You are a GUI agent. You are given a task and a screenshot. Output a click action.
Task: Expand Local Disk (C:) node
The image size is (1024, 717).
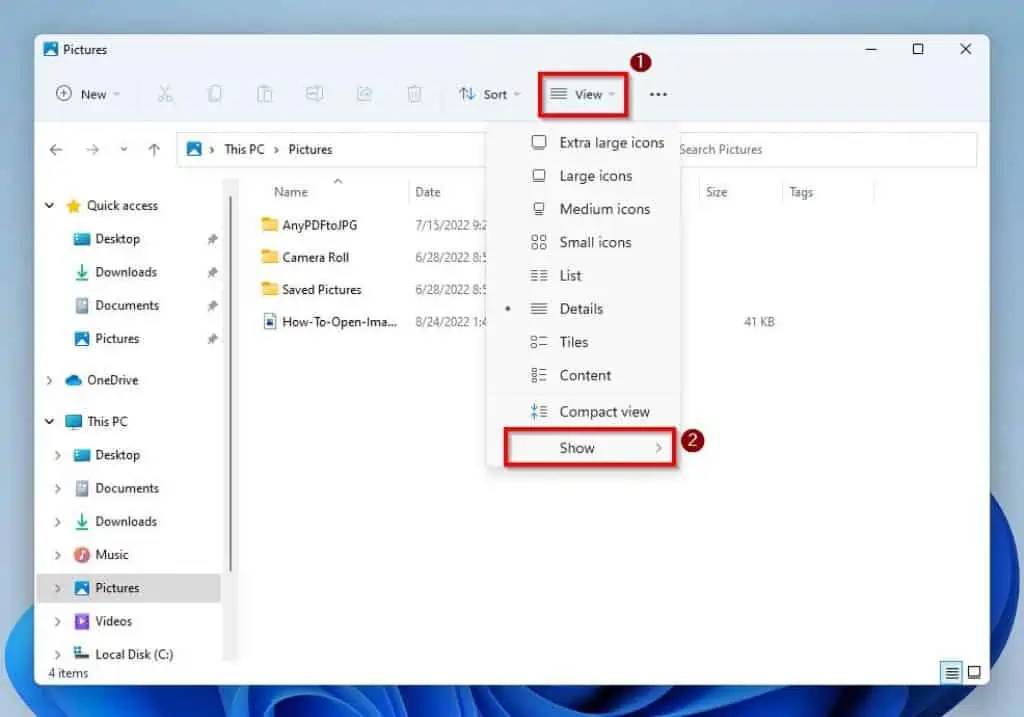[x=57, y=654]
